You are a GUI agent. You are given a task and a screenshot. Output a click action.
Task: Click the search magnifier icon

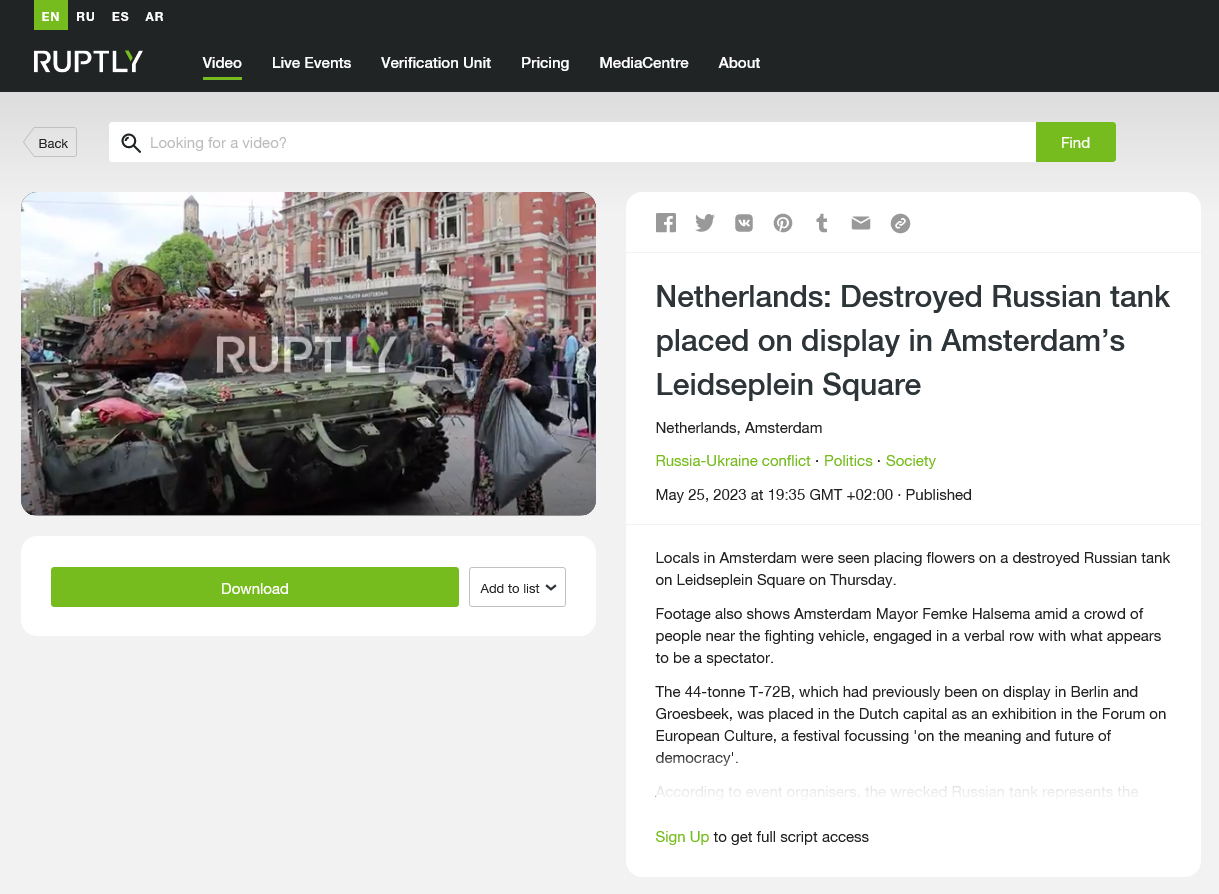[131, 143]
